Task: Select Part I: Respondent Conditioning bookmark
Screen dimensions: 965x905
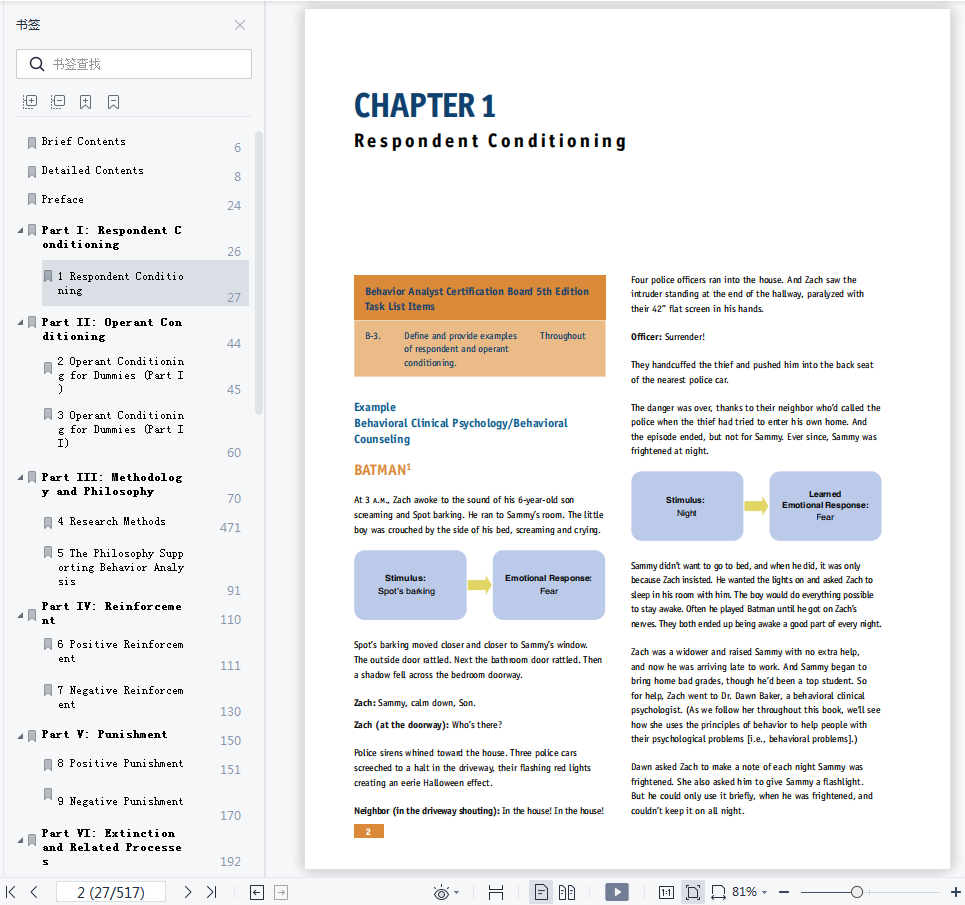Action: (x=112, y=237)
